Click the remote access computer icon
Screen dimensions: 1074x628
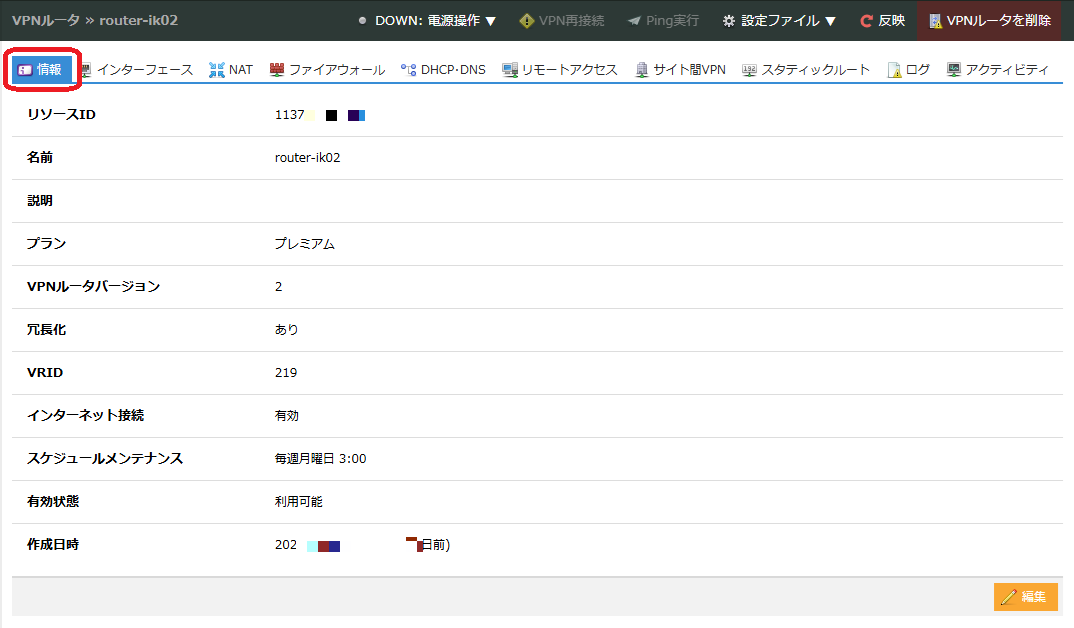[510, 70]
